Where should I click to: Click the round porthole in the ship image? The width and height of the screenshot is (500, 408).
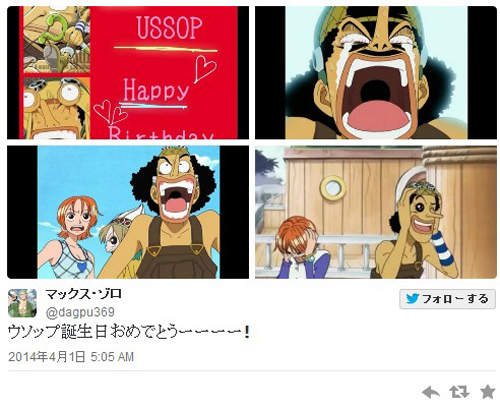coord(333,188)
